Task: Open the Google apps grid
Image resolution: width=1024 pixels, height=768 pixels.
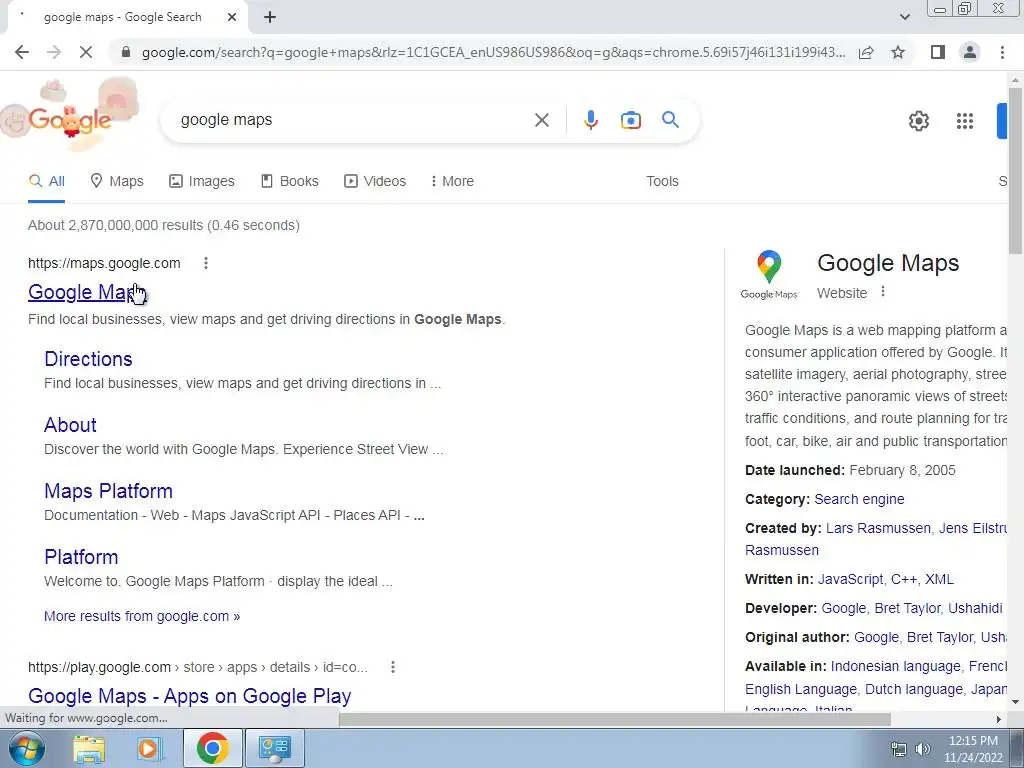Action: (965, 121)
